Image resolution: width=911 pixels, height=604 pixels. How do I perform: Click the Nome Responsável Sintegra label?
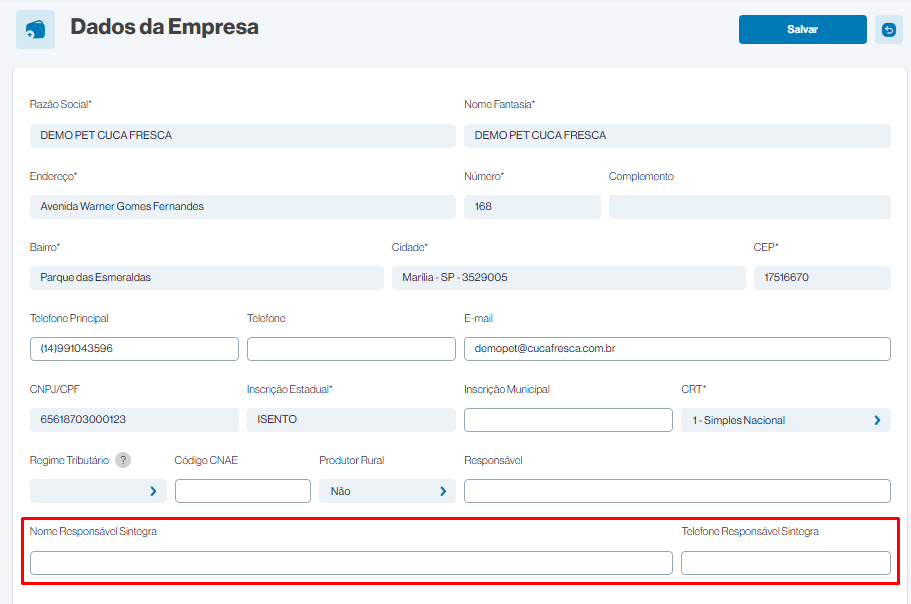point(93,531)
